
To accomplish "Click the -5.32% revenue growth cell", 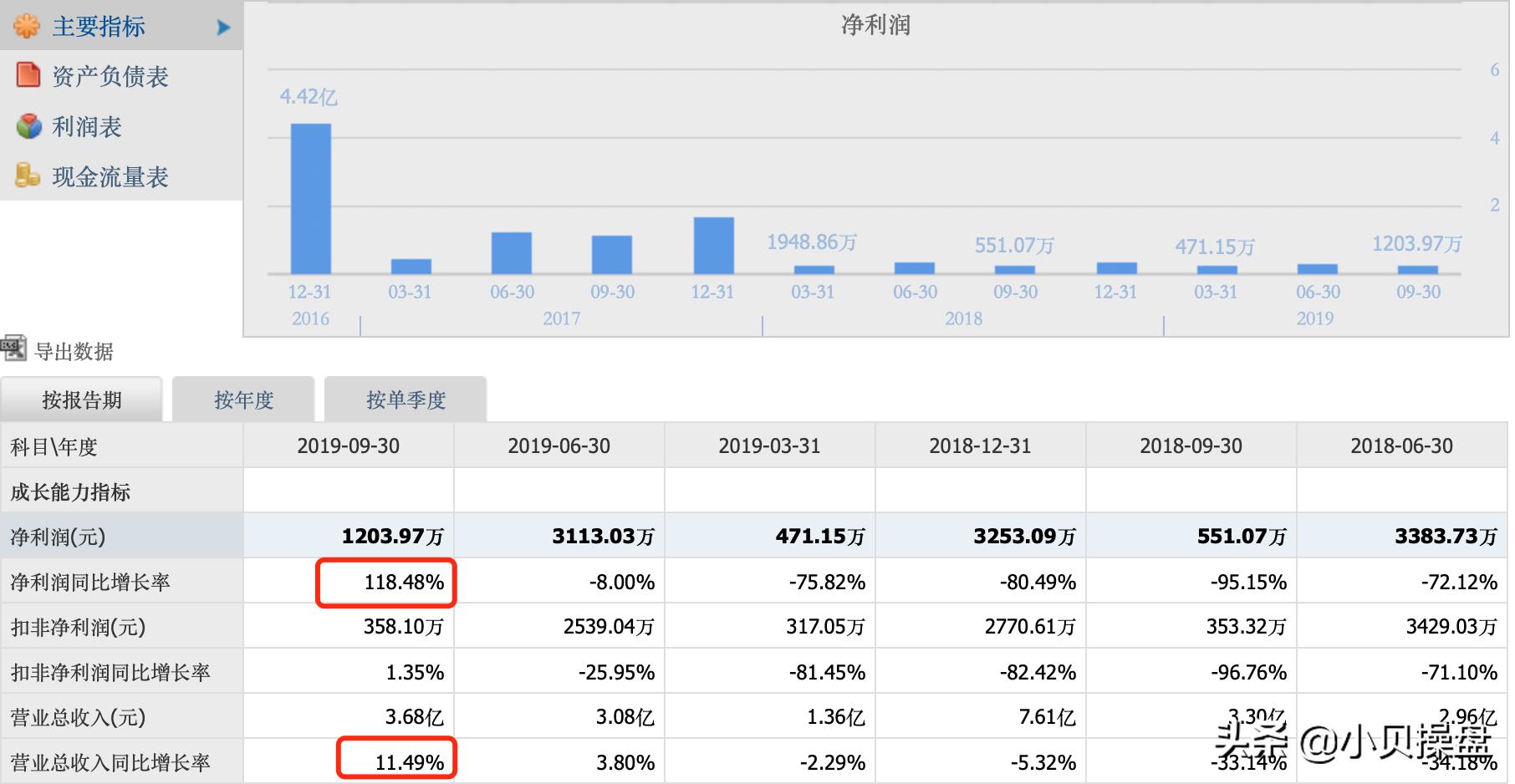I will coord(981,761).
